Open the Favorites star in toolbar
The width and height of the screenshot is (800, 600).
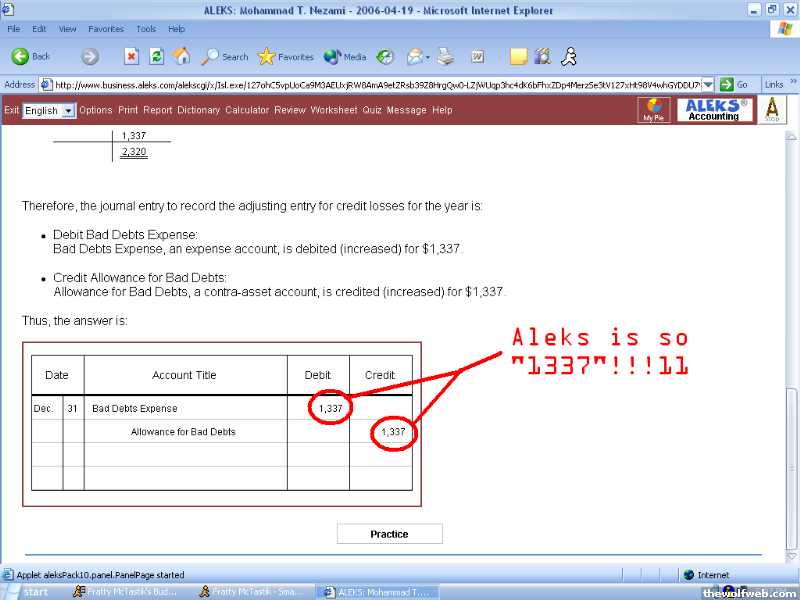(285, 57)
